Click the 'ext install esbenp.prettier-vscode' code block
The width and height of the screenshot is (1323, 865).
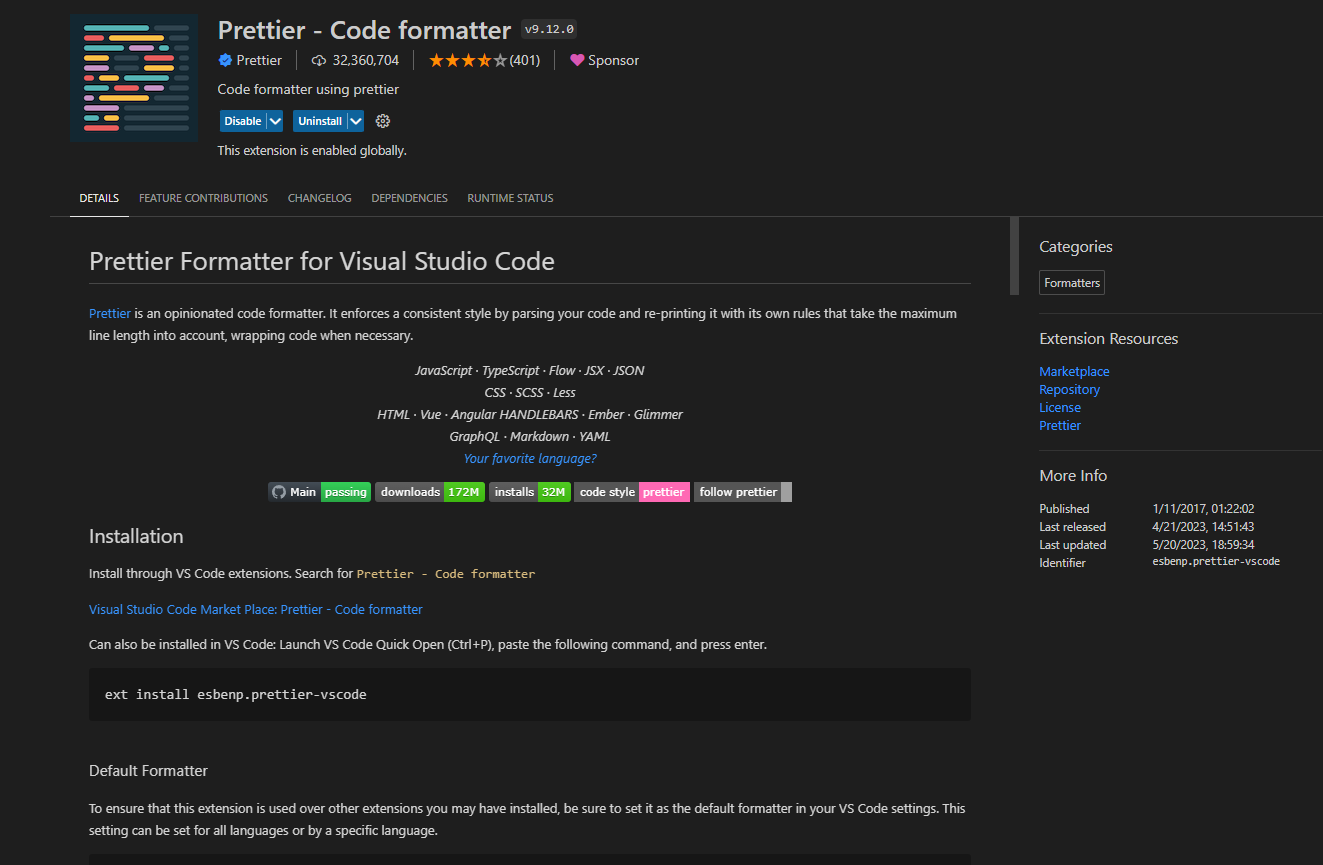530,694
